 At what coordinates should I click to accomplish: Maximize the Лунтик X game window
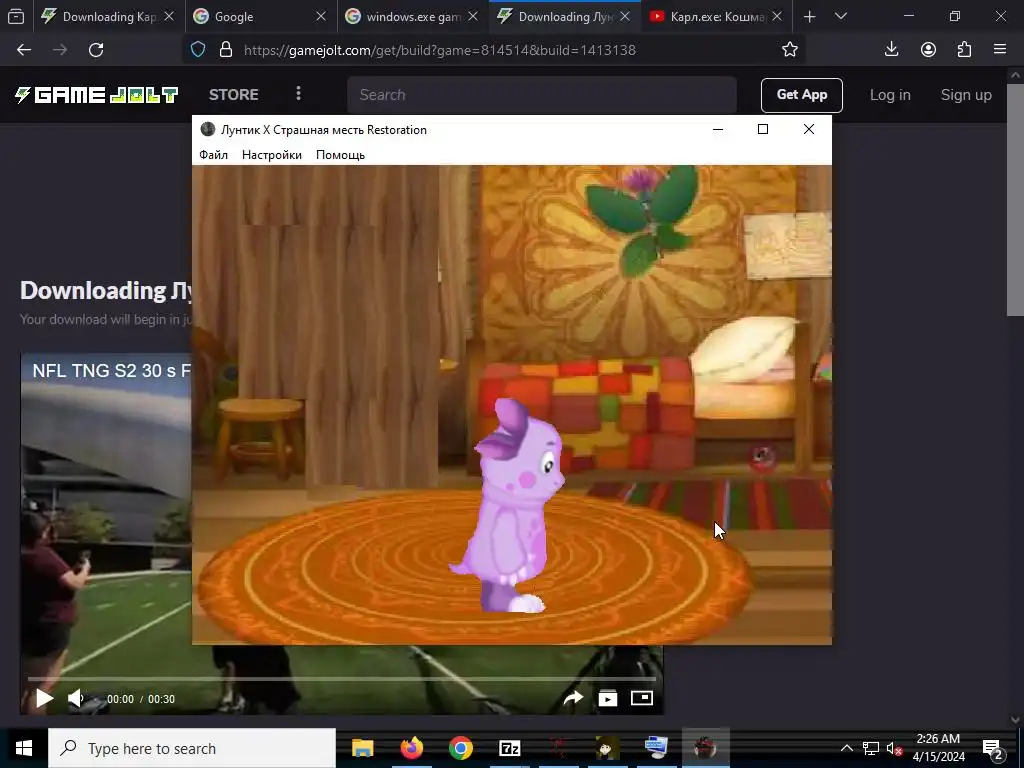click(x=763, y=129)
